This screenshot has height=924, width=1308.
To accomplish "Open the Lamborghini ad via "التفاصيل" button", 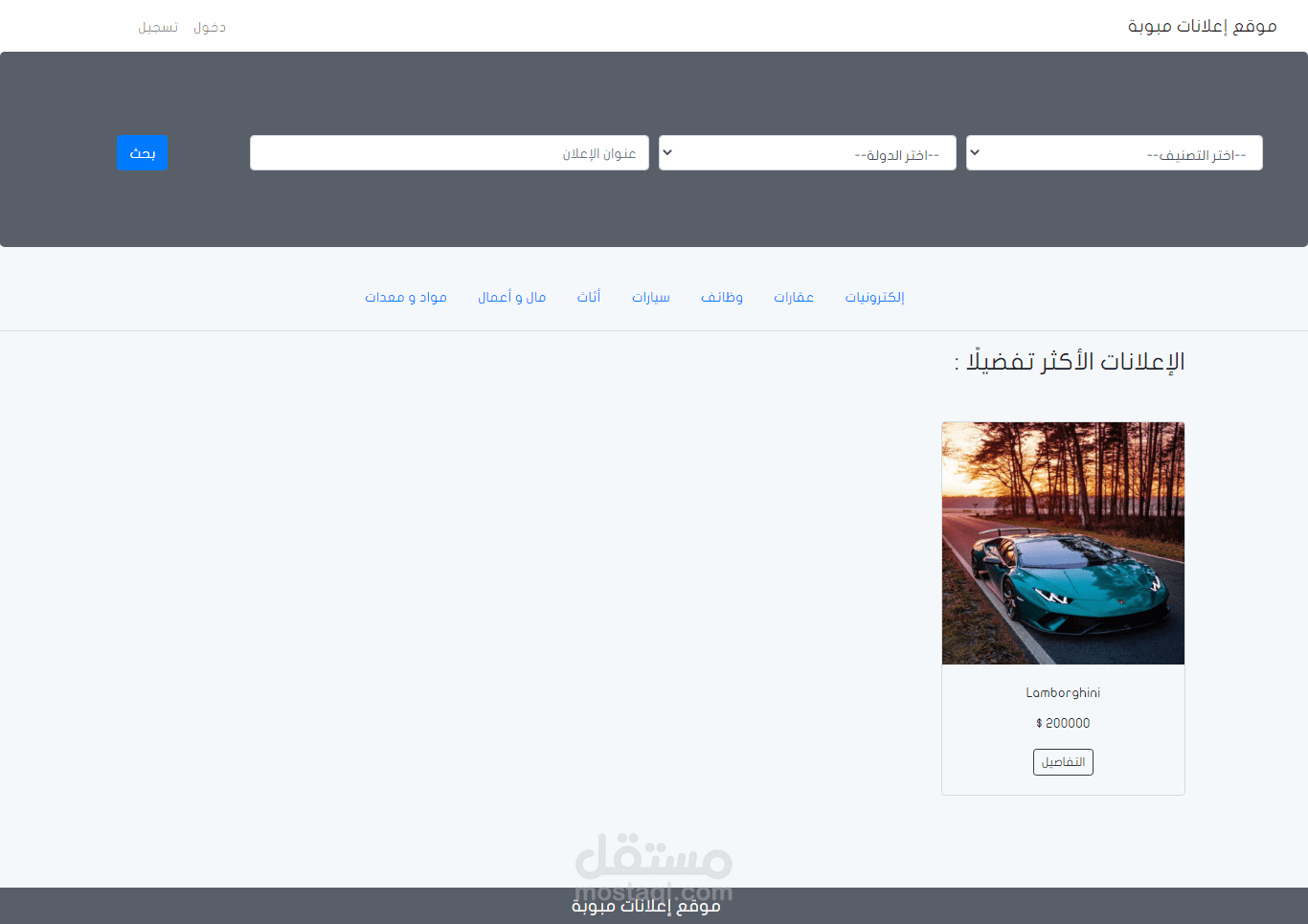I will click(1063, 761).
